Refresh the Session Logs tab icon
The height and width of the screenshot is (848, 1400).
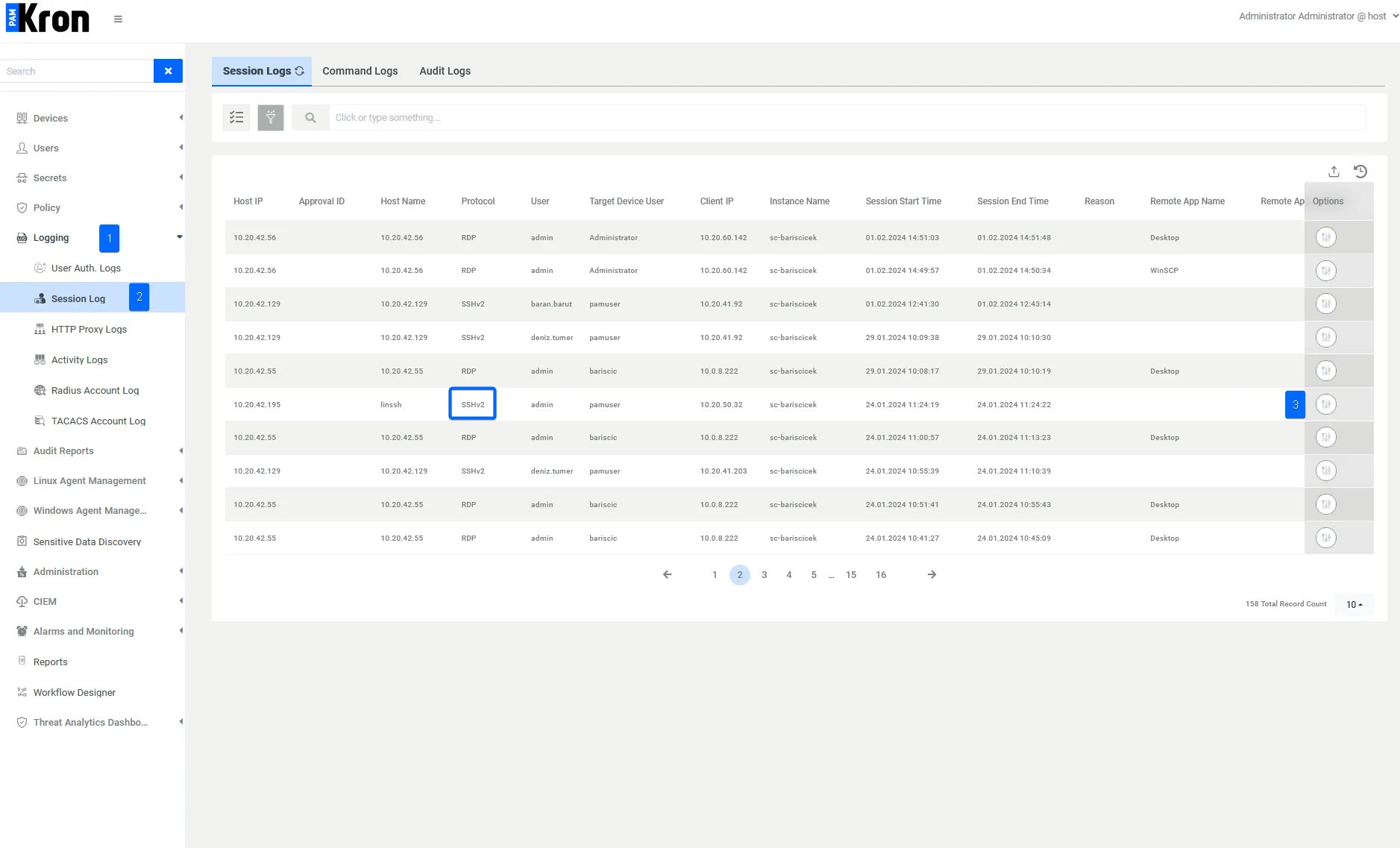pyautogui.click(x=299, y=71)
